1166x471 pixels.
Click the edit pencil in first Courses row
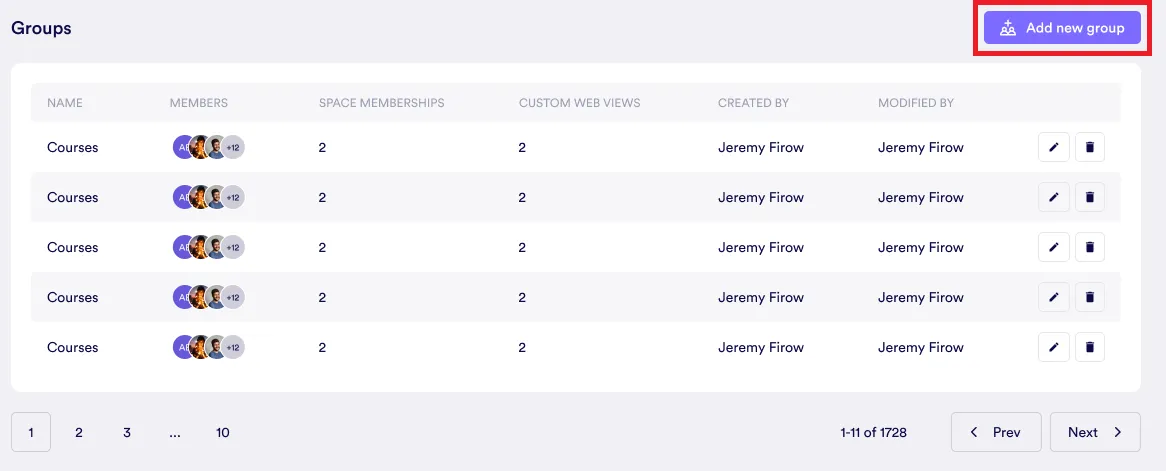[1053, 147]
